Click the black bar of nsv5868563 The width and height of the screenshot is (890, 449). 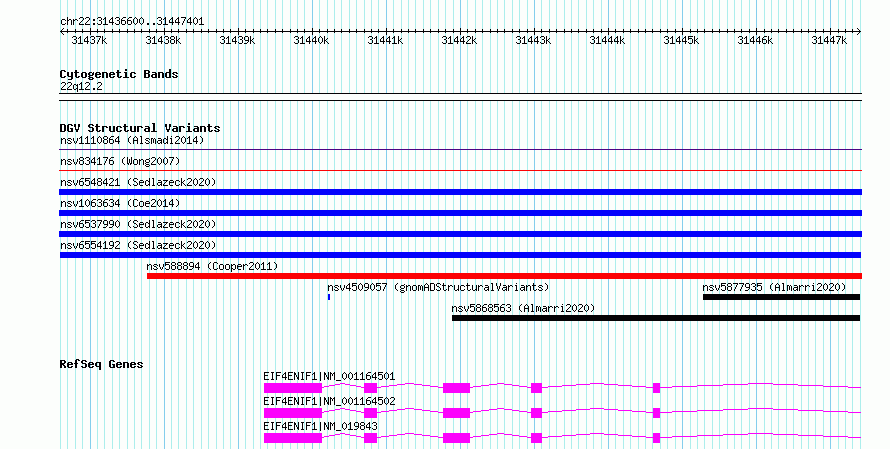[656, 318]
